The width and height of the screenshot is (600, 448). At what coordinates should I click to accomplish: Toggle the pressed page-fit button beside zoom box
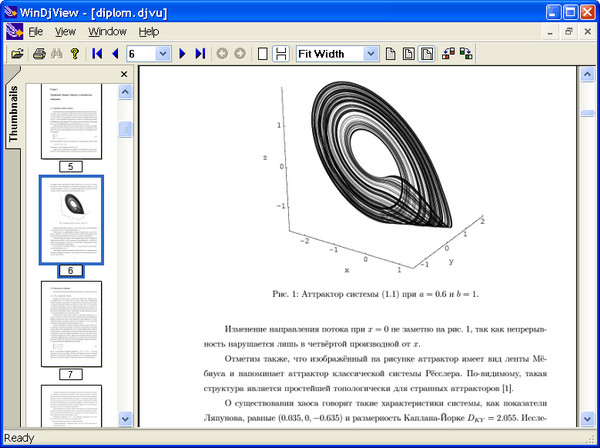click(x=427, y=53)
